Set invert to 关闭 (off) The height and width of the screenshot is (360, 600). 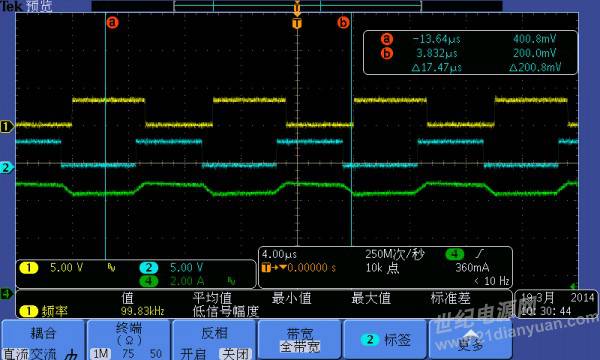235,354
